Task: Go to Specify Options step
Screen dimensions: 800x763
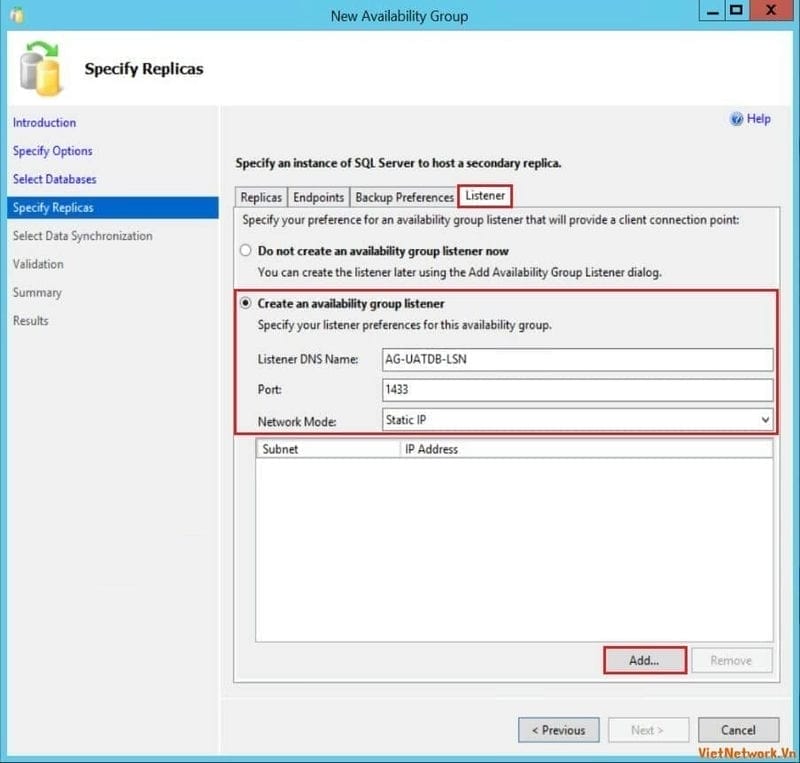Action: (52, 151)
